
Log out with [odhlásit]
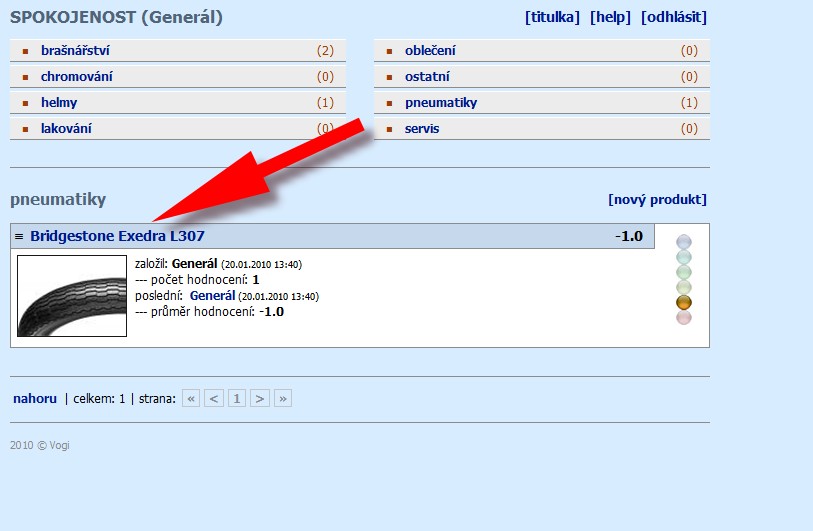(x=674, y=17)
